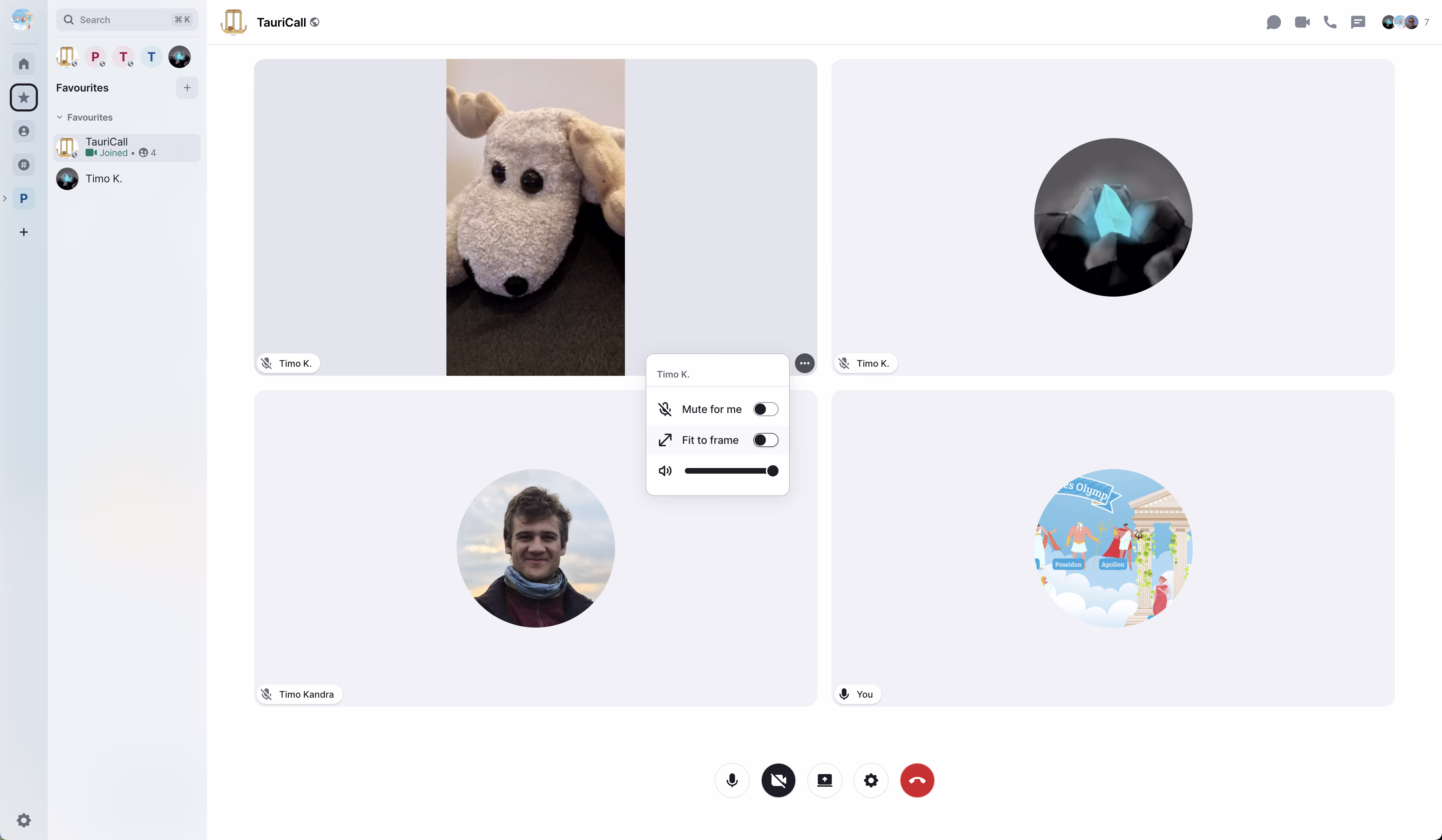
Task: Open the Home icon in the left sidebar
Action: [x=23, y=63]
